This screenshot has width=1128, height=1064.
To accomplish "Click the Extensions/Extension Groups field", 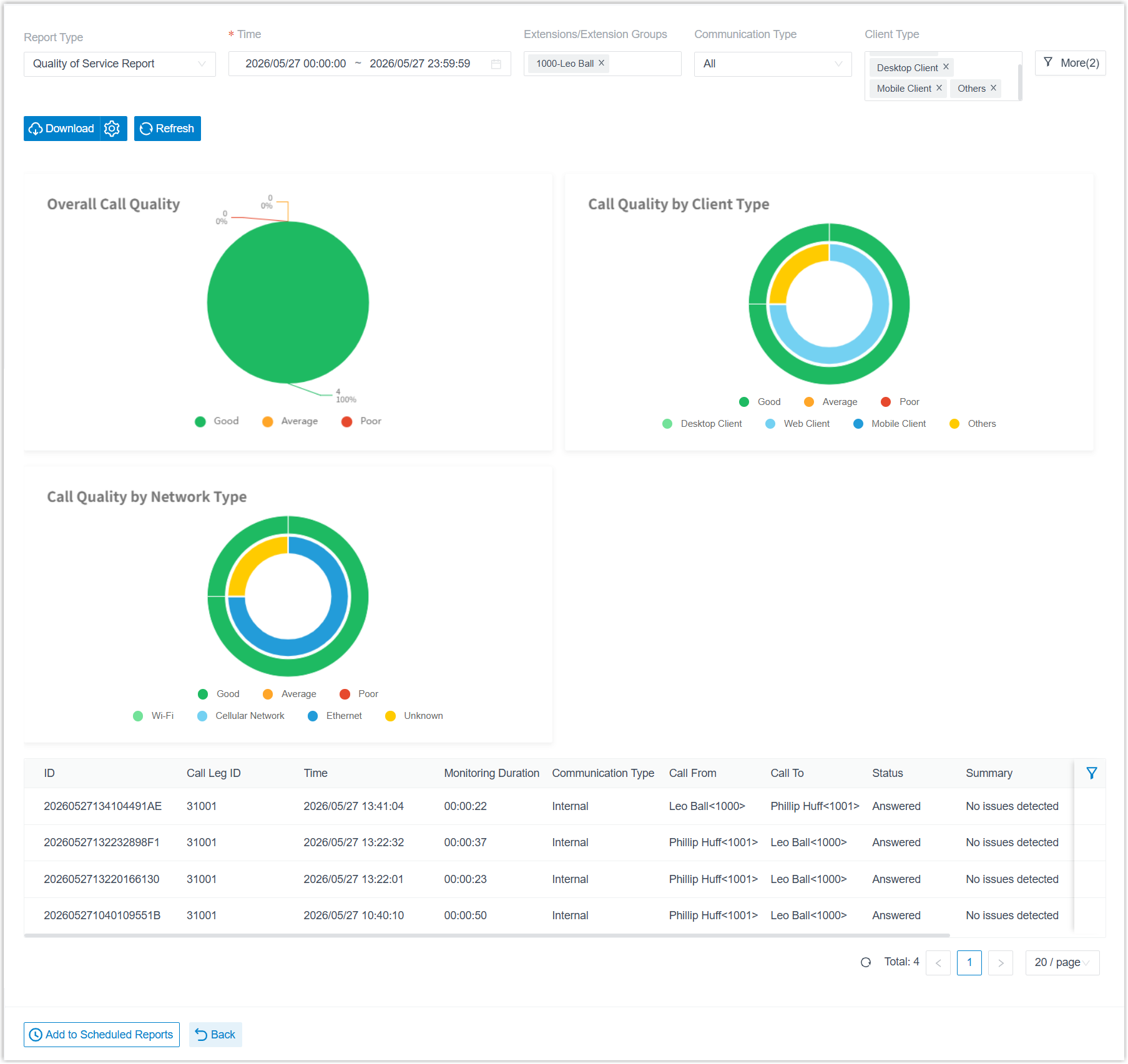I will (602, 64).
